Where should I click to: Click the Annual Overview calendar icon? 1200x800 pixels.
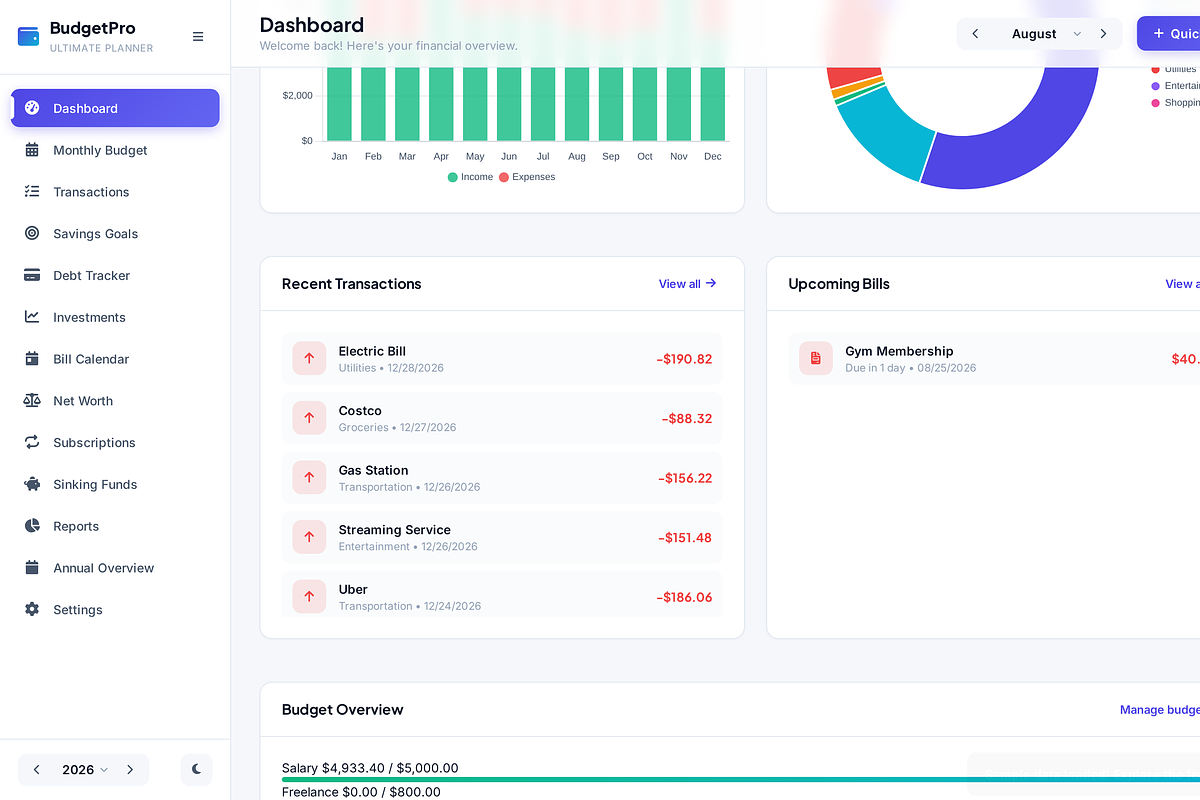point(32,568)
